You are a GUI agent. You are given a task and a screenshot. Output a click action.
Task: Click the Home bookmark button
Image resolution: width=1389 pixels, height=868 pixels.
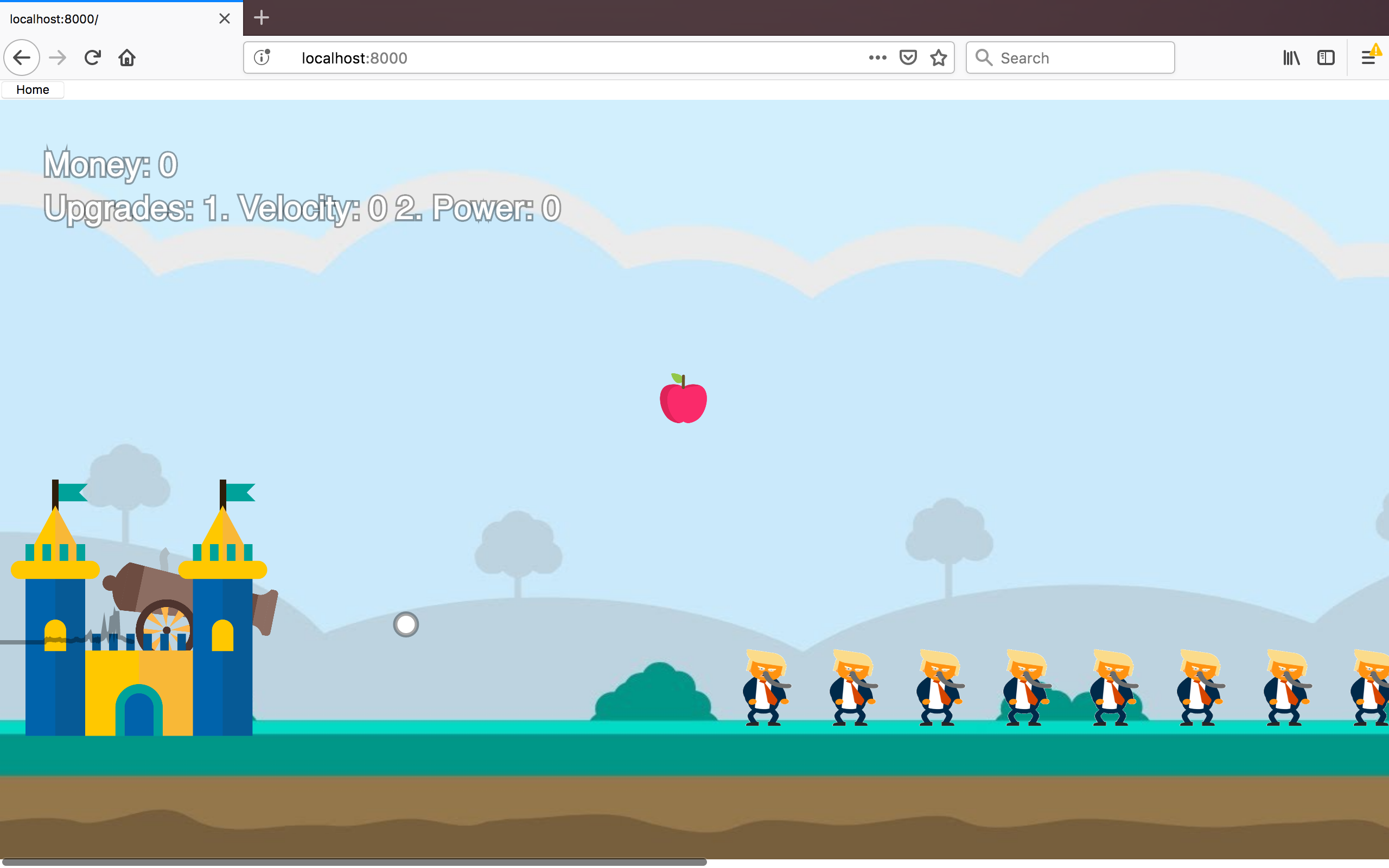tap(33, 90)
